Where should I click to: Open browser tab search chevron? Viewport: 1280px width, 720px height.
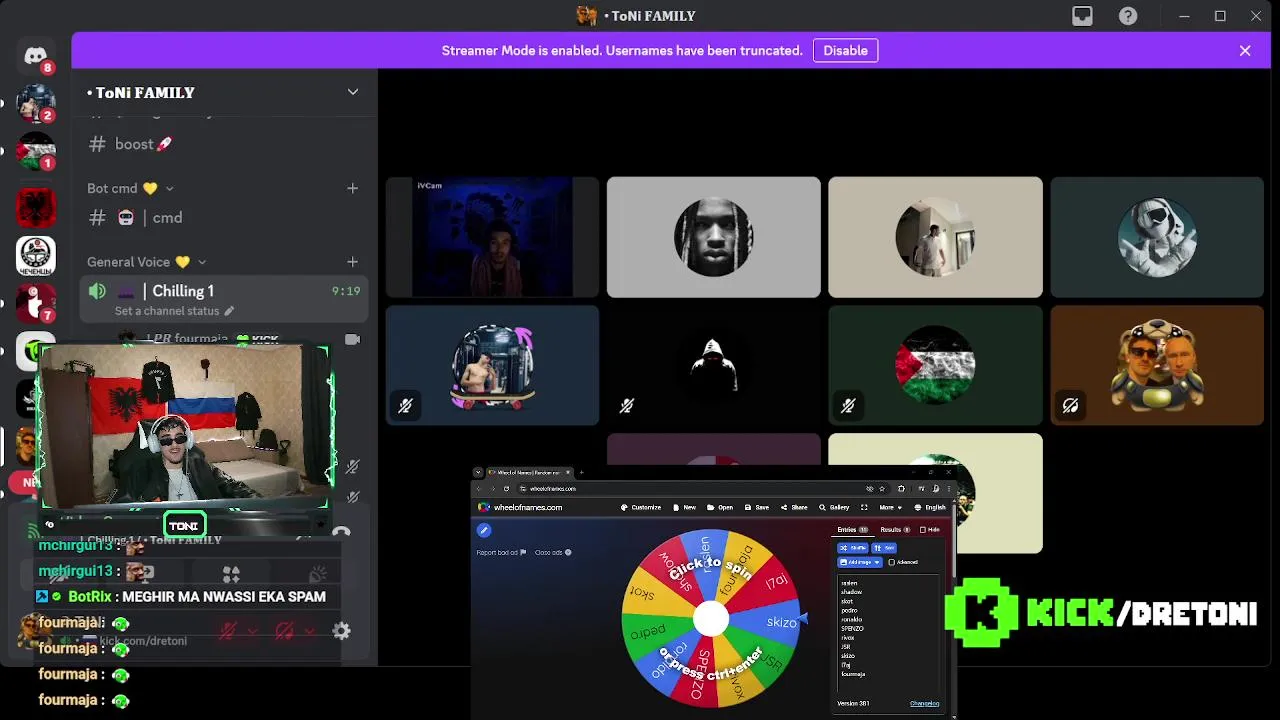(x=478, y=472)
